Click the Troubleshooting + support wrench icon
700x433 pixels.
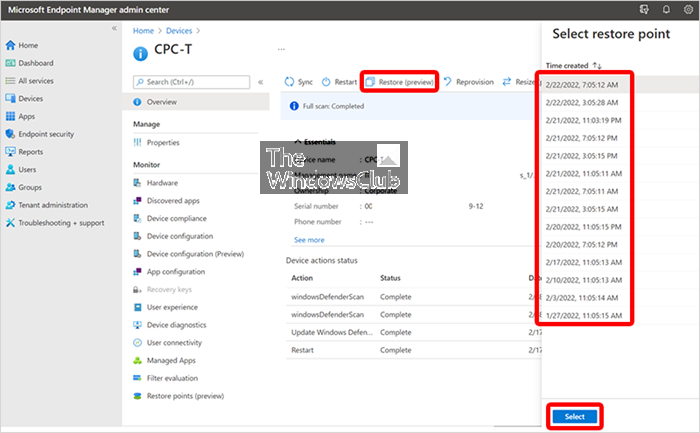point(10,223)
